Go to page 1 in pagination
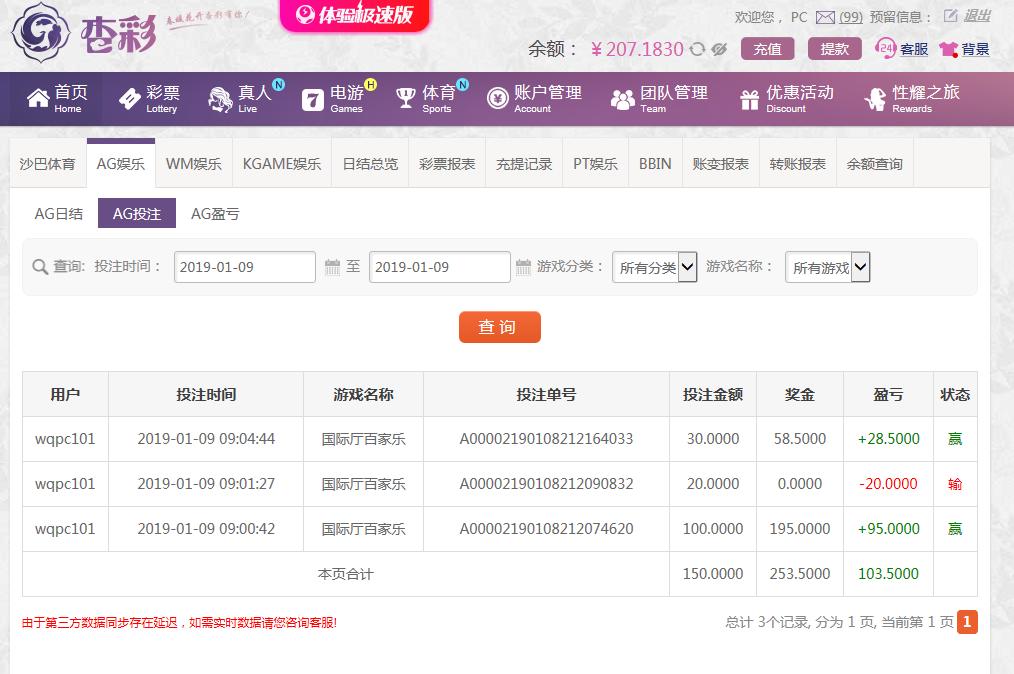Viewport: 1014px width, 674px height. (x=967, y=622)
